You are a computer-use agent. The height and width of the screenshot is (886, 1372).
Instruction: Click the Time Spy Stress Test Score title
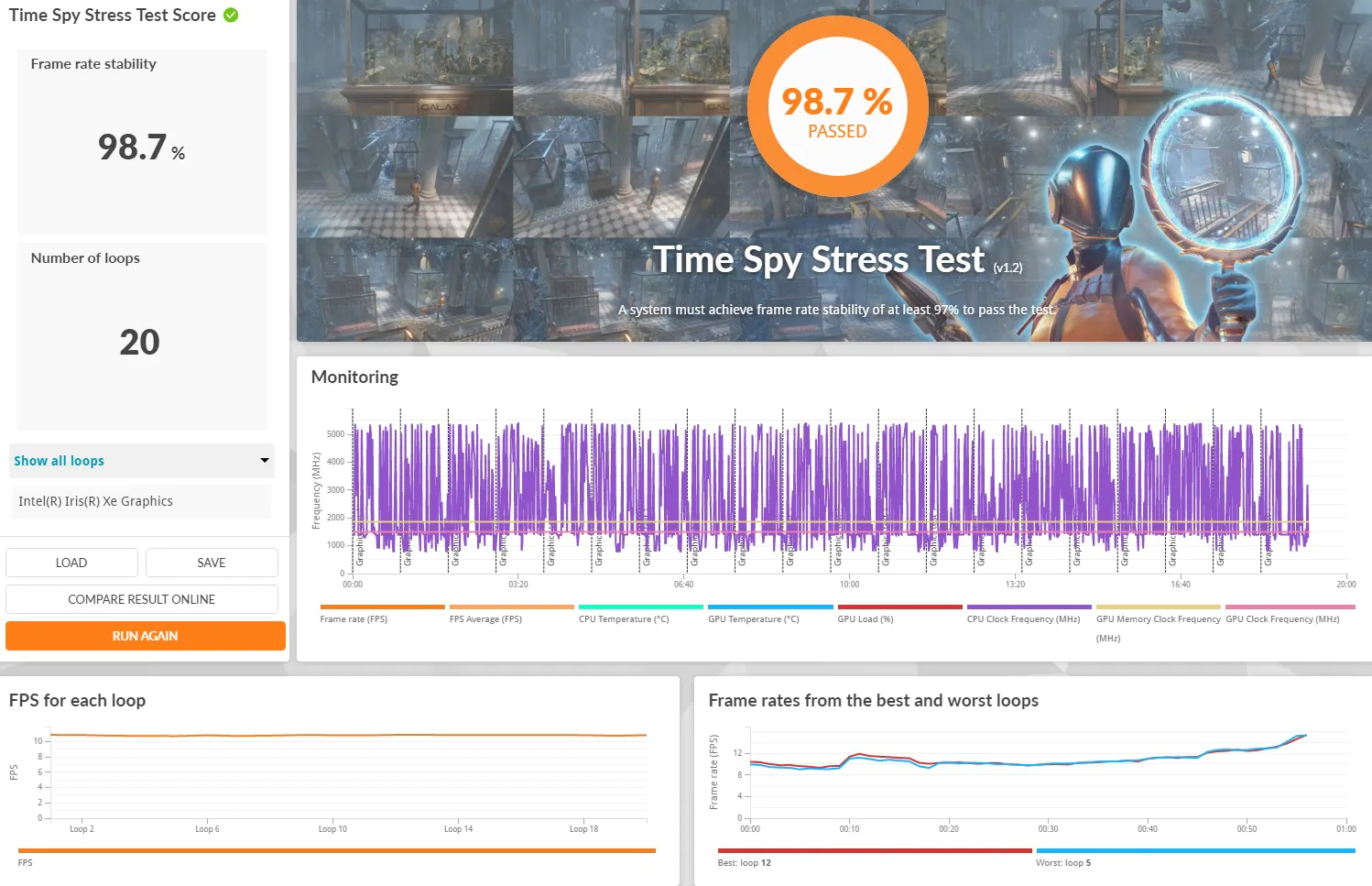(x=112, y=15)
